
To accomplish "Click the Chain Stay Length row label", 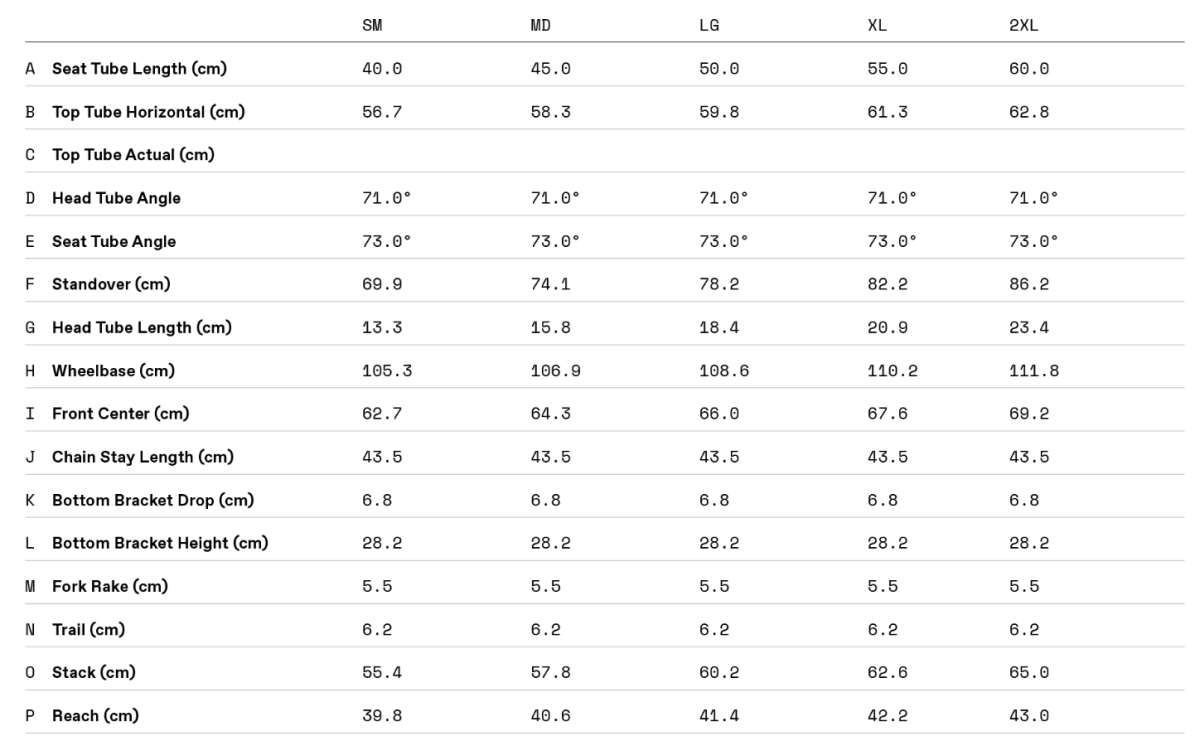I will [143, 457].
